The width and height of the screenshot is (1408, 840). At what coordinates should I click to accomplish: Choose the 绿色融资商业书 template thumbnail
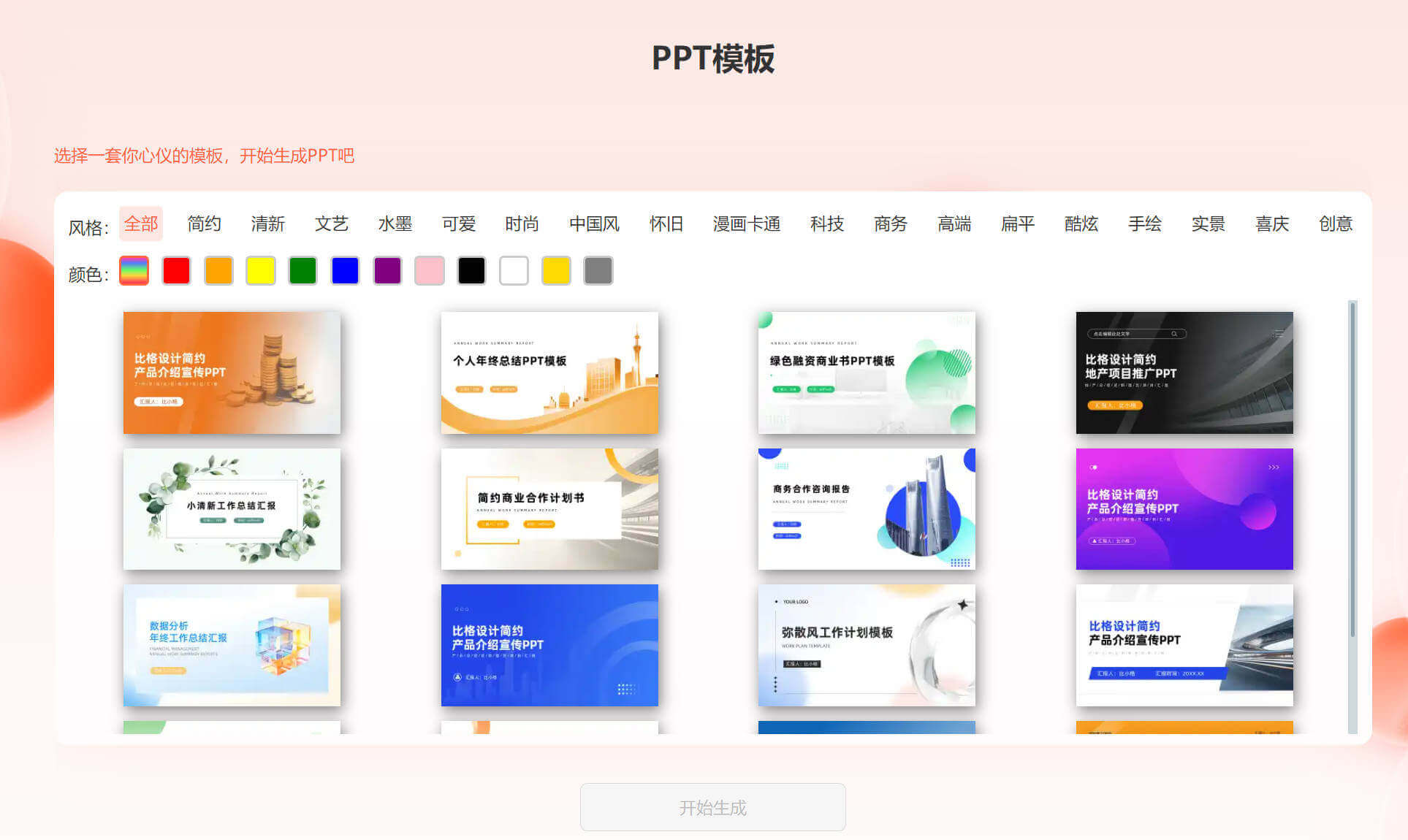[867, 373]
